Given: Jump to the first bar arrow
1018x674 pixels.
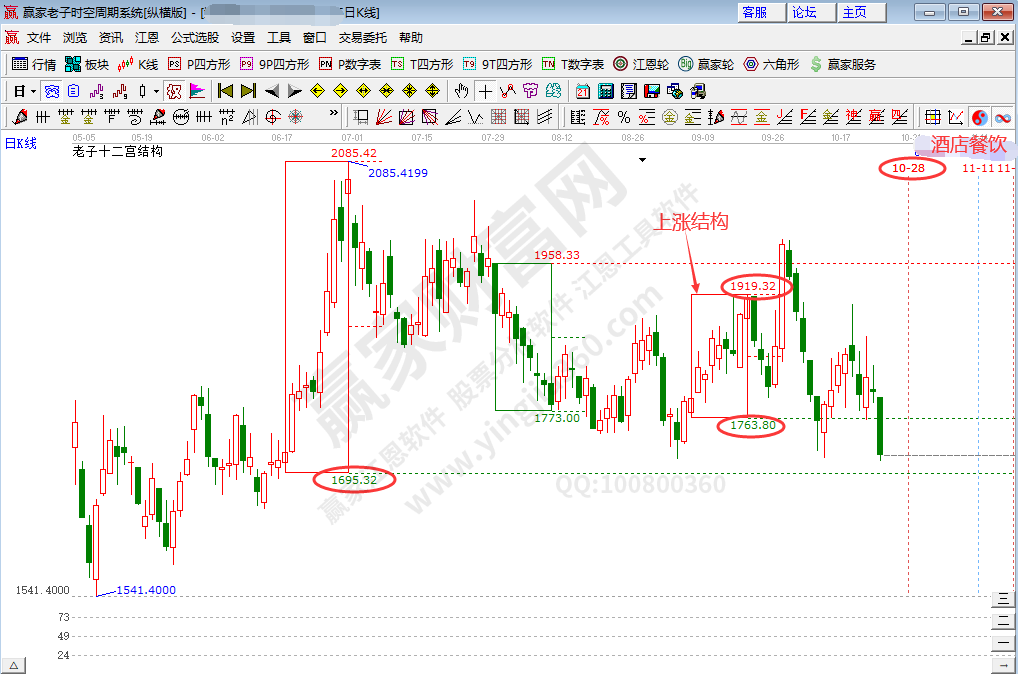Looking at the screenshot, I should [225, 91].
